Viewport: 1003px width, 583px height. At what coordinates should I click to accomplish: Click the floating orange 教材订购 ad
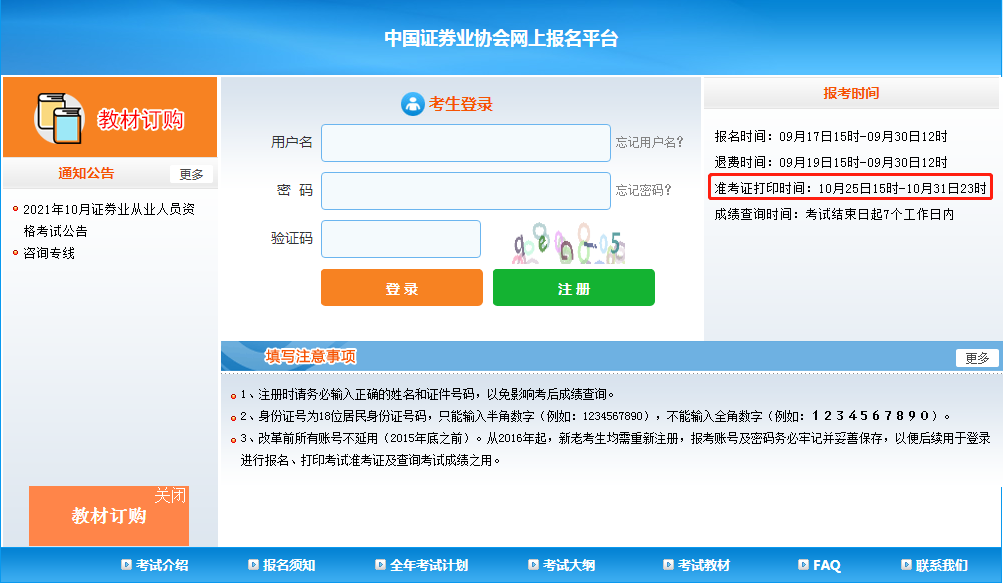(109, 516)
